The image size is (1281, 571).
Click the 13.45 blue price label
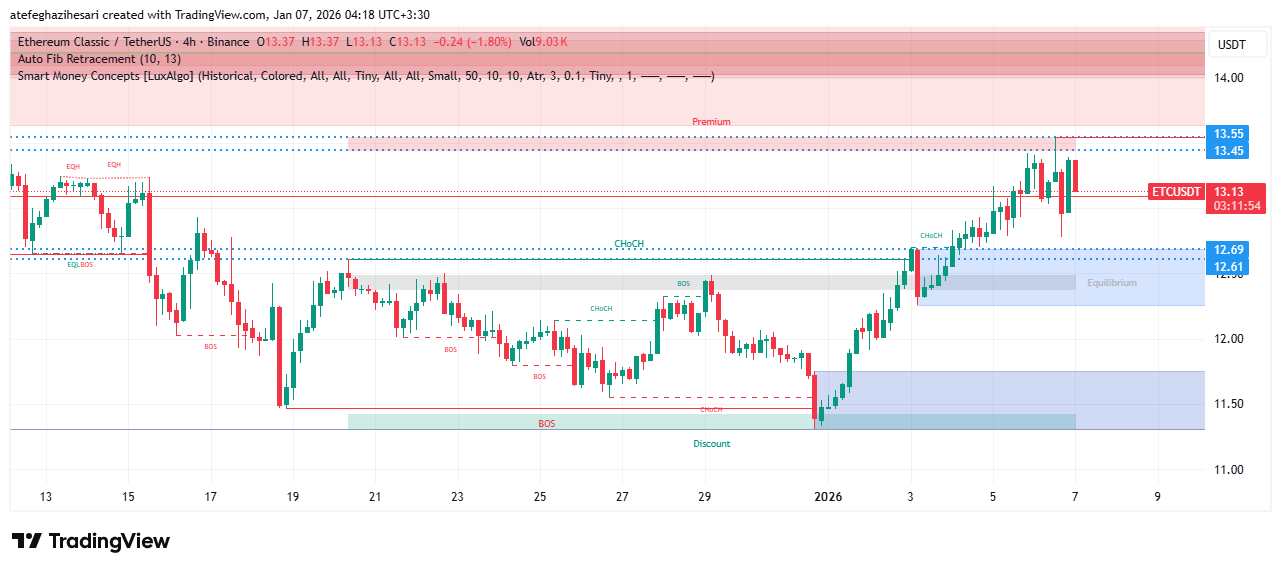(x=1228, y=151)
